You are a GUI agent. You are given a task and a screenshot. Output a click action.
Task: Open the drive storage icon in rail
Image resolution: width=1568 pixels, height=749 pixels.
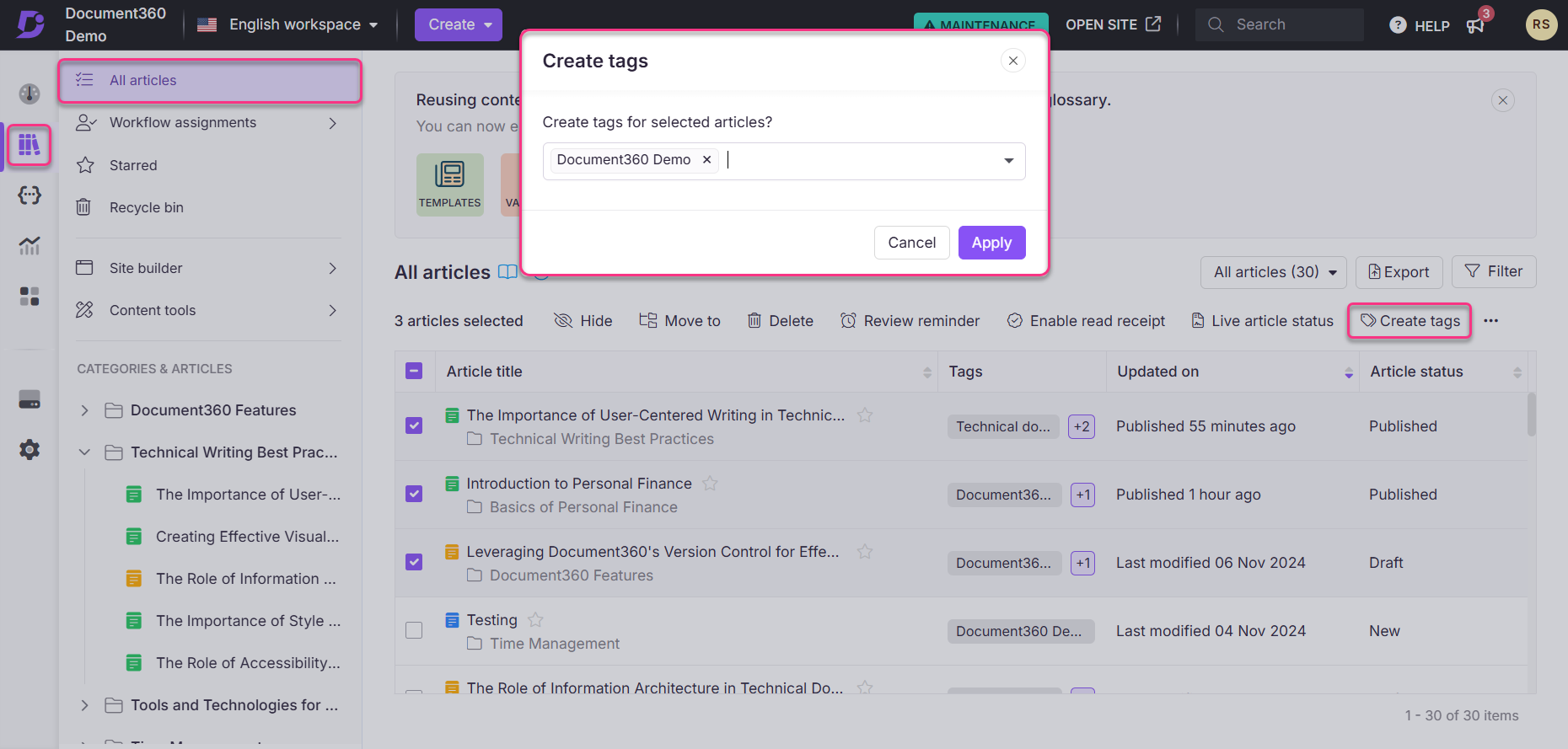click(30, 399)
